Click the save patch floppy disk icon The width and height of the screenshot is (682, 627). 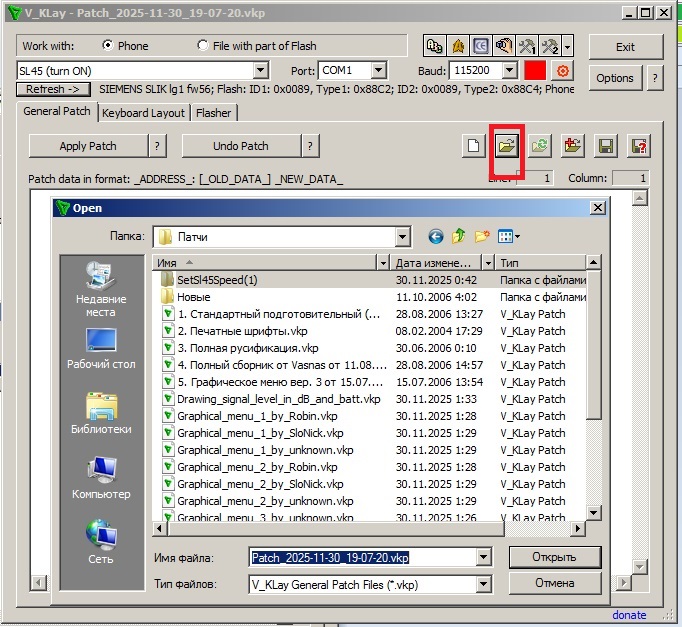point(605,146)
